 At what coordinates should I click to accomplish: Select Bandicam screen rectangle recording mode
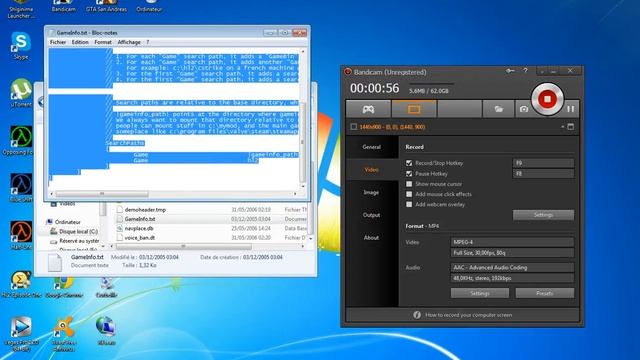[414, 109]
